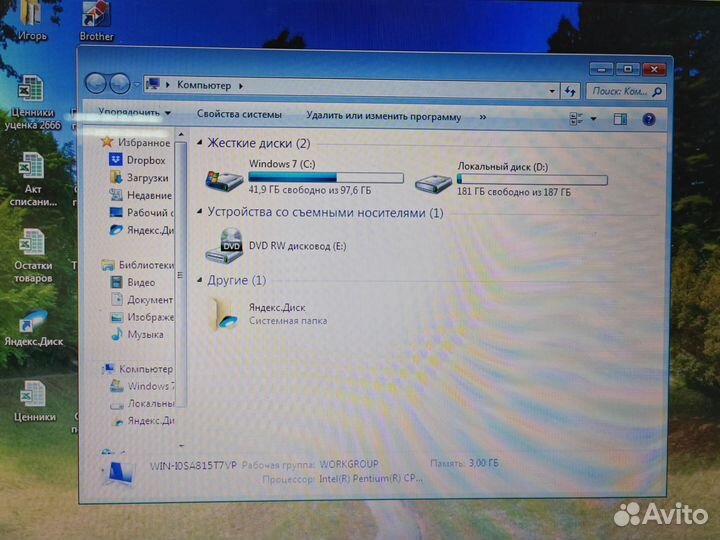Click Intel(R) Pentium(R) processor text
The image size is (720, 540).
(370, 478)
